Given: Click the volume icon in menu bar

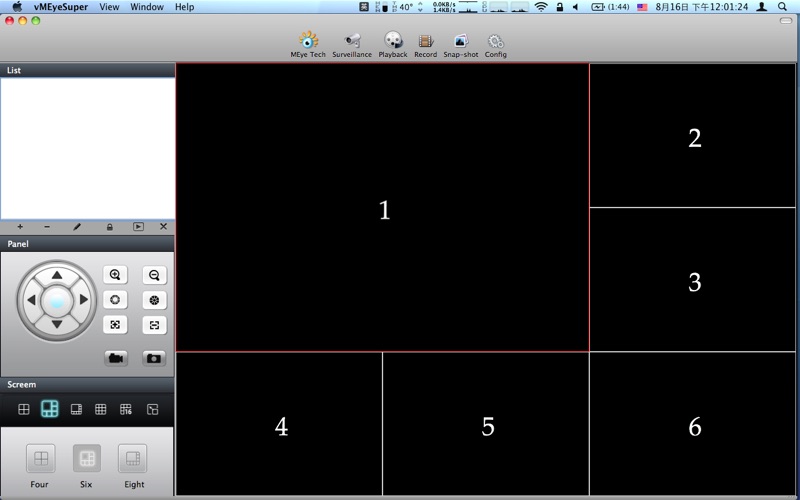Looking at the screenshot, I should [x=576, y=7].
